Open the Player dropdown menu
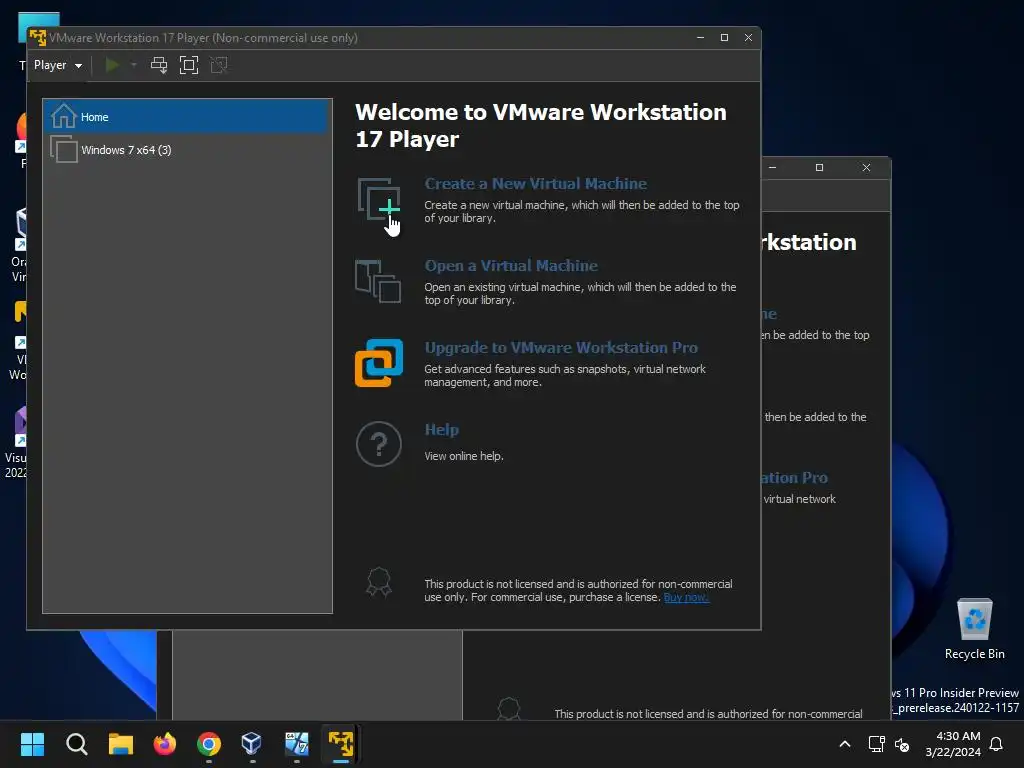This screenshot has height=768, width=1024. pos(57,65)
